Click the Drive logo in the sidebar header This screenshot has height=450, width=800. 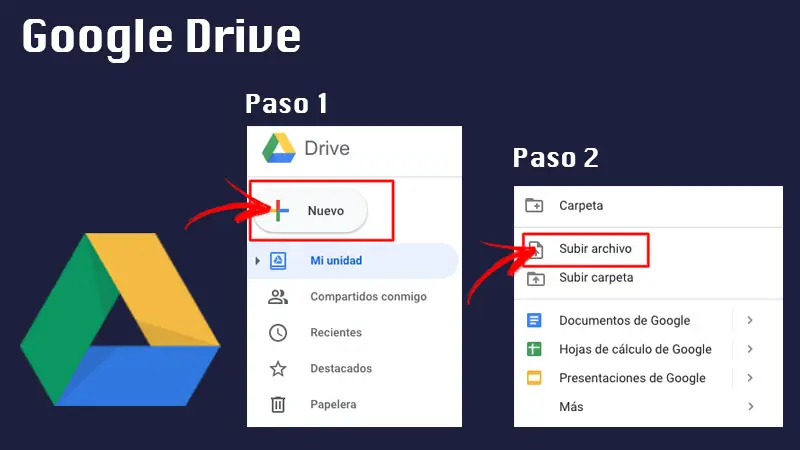pyautogui.click(x=279, y=148)
